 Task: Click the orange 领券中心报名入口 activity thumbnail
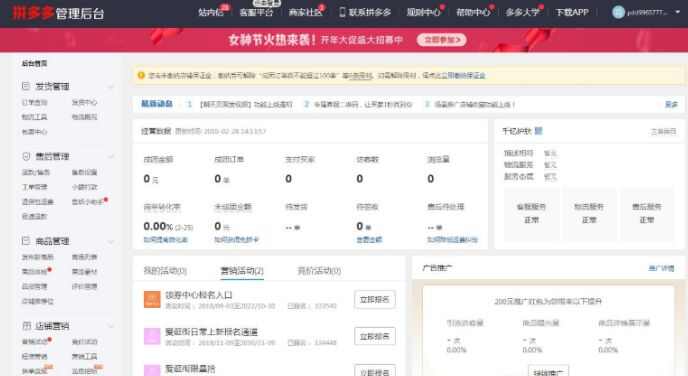152,299
